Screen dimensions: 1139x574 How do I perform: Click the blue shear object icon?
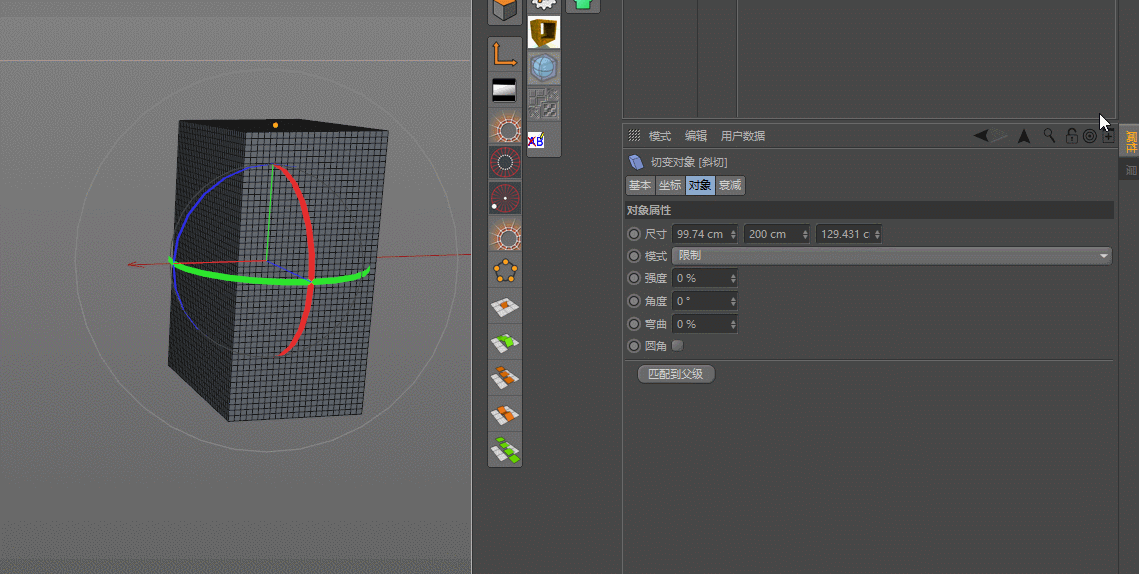pyautogui.click(x=636, y=162)
